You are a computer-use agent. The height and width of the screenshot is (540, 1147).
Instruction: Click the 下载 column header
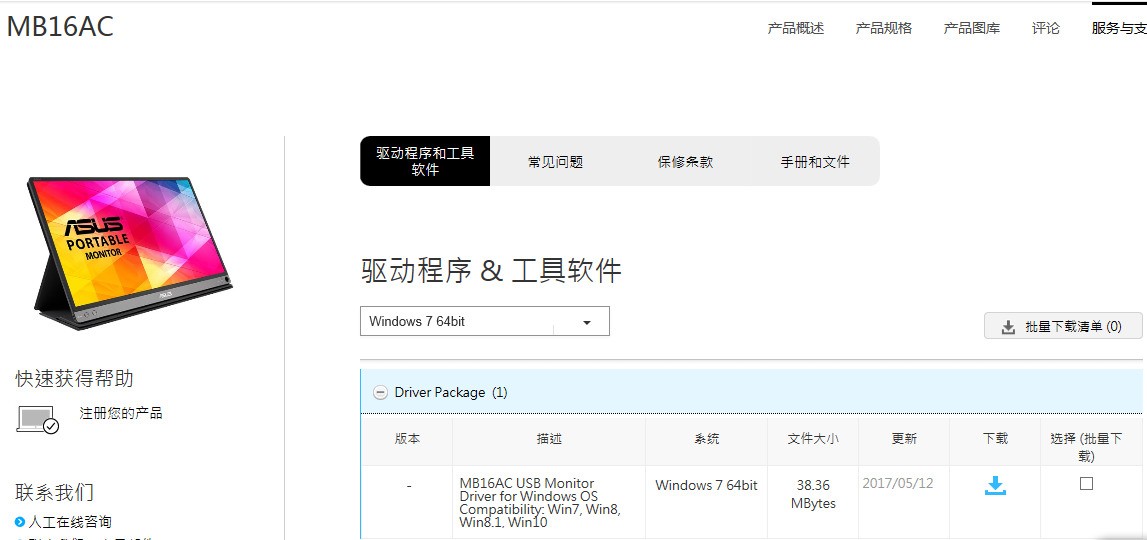(995, 438)
